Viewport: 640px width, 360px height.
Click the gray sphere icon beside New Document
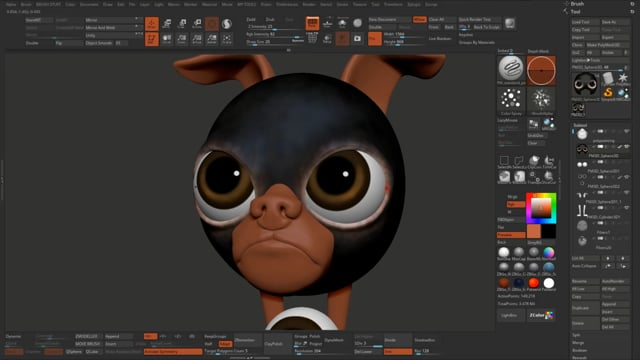click(357, 23)
